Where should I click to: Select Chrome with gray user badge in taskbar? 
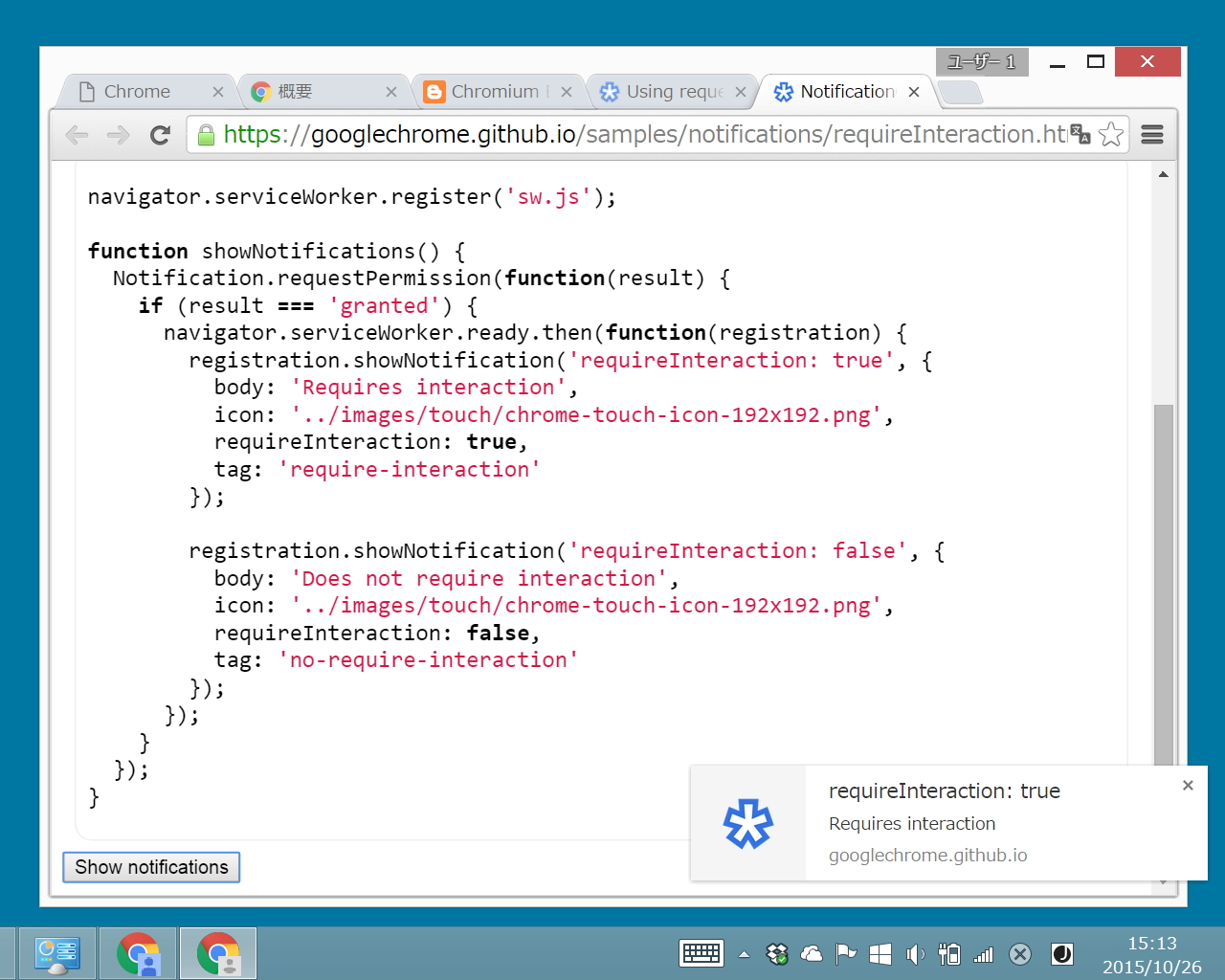218,954
